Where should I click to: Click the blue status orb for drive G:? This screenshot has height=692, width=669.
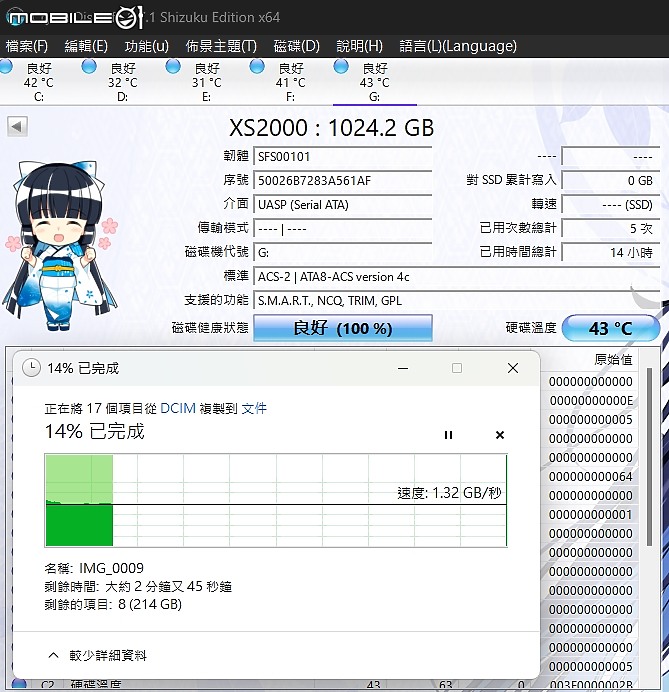341,67
